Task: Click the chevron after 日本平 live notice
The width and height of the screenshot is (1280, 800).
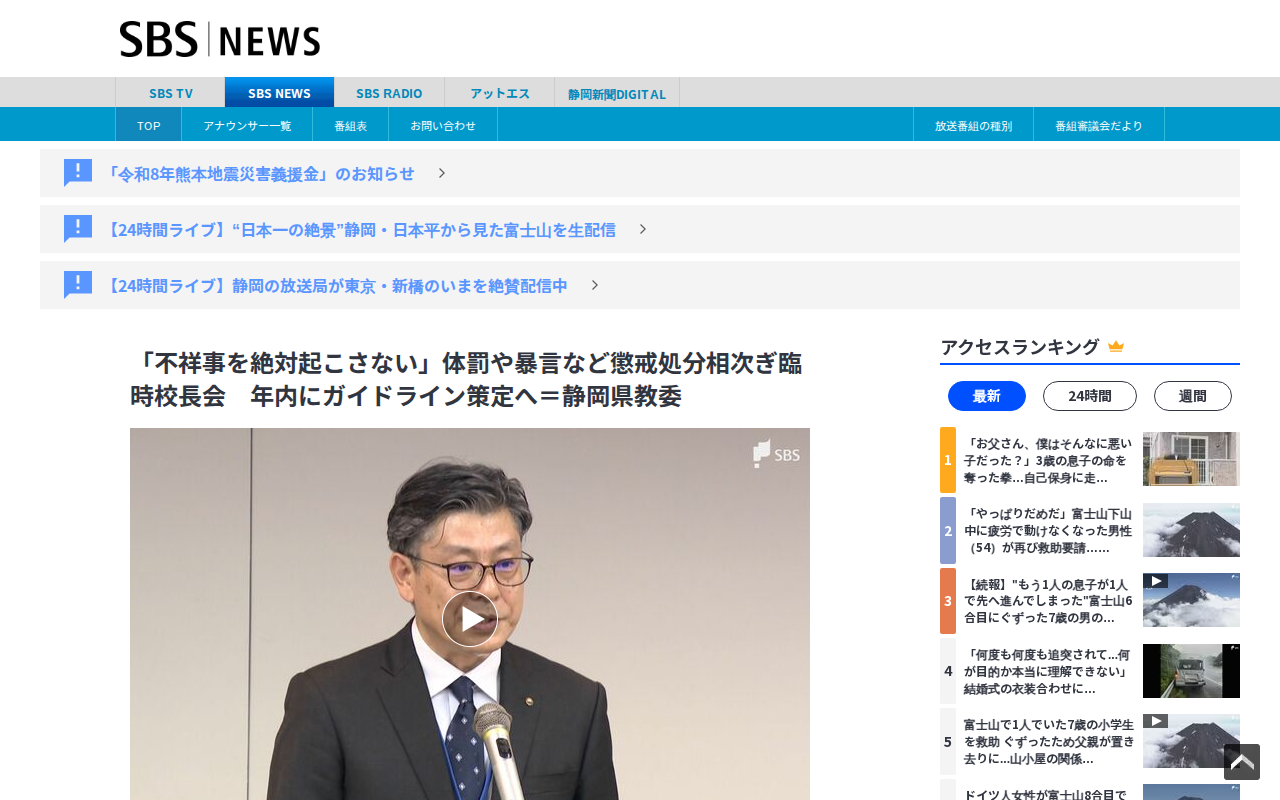Action: tap(643, 229)
